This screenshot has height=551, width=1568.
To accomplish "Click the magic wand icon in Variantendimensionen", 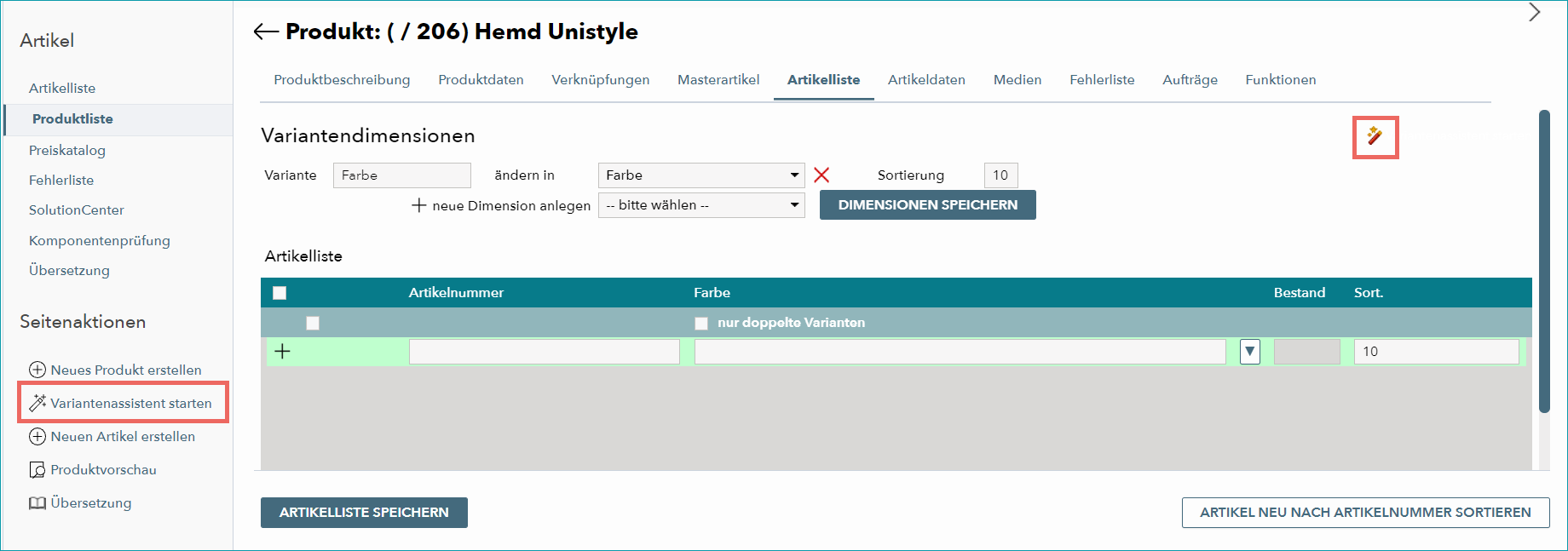I will point(1375,136).
